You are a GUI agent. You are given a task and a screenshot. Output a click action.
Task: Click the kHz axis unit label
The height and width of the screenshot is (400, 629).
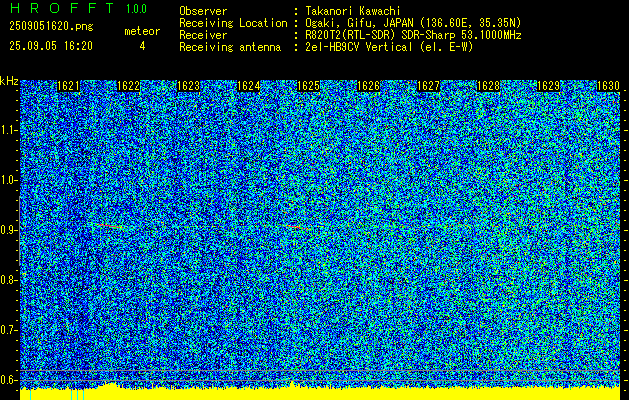[x=9, y=81]
